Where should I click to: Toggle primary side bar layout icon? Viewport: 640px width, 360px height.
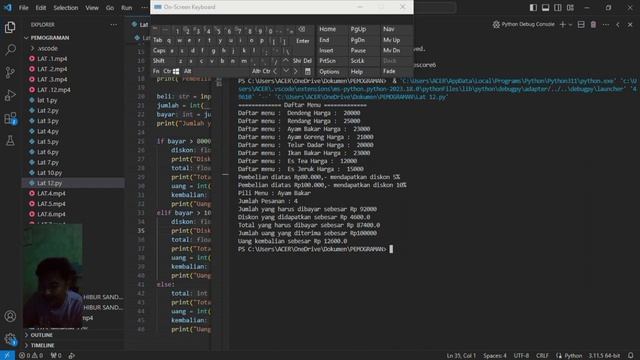point(533,8)
